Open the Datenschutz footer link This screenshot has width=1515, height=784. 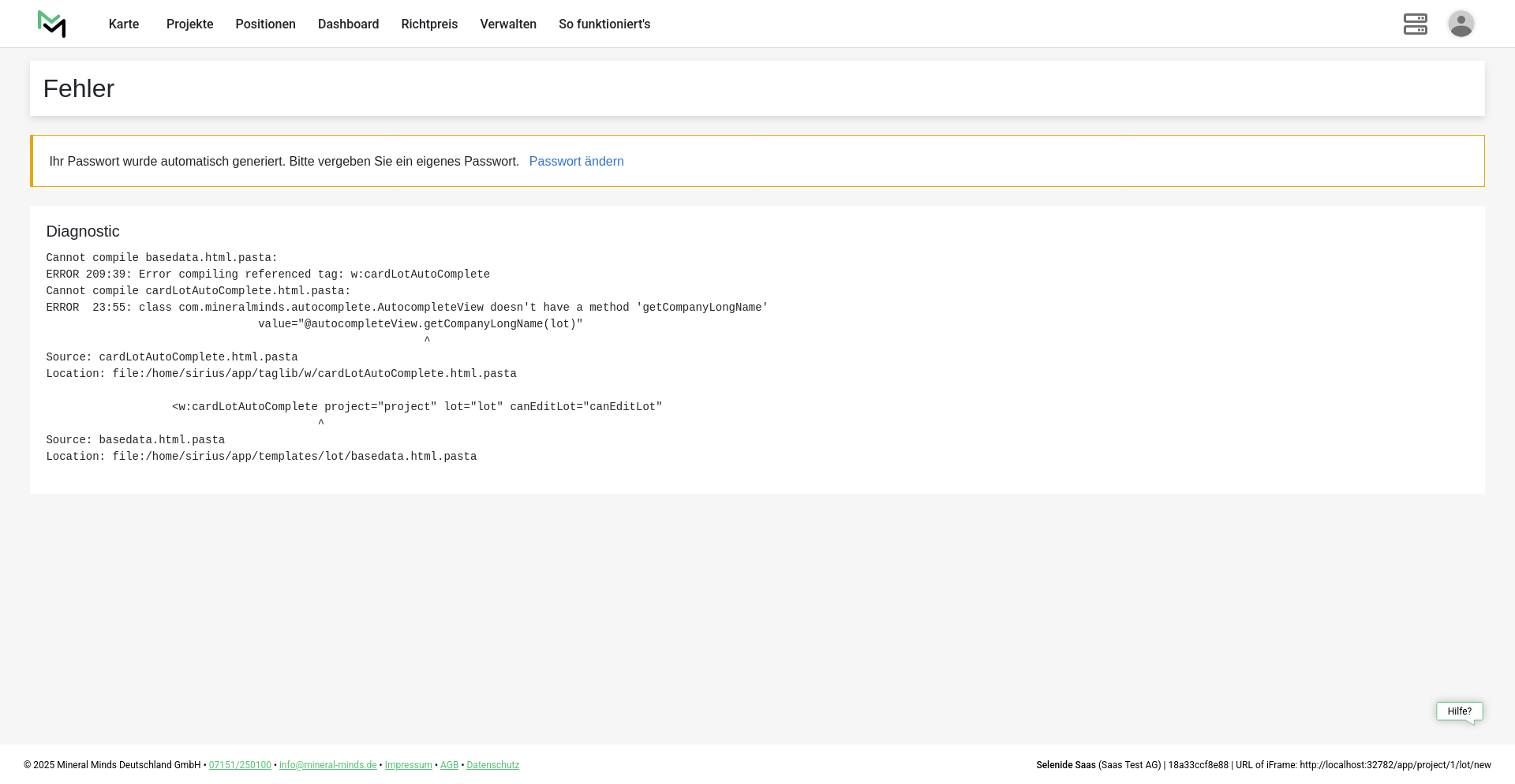click(x=492, y=765)
